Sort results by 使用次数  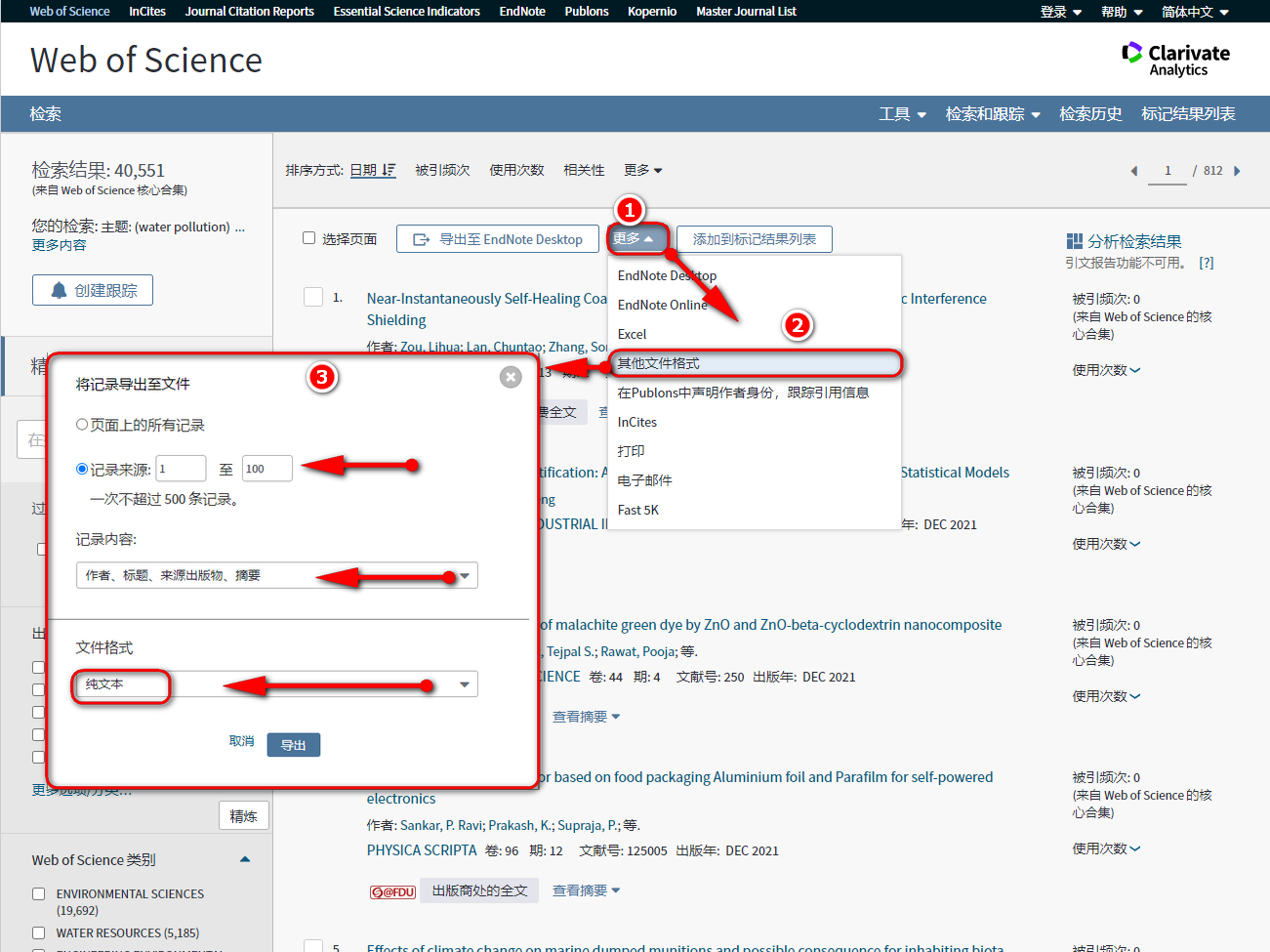click(516, 170)
